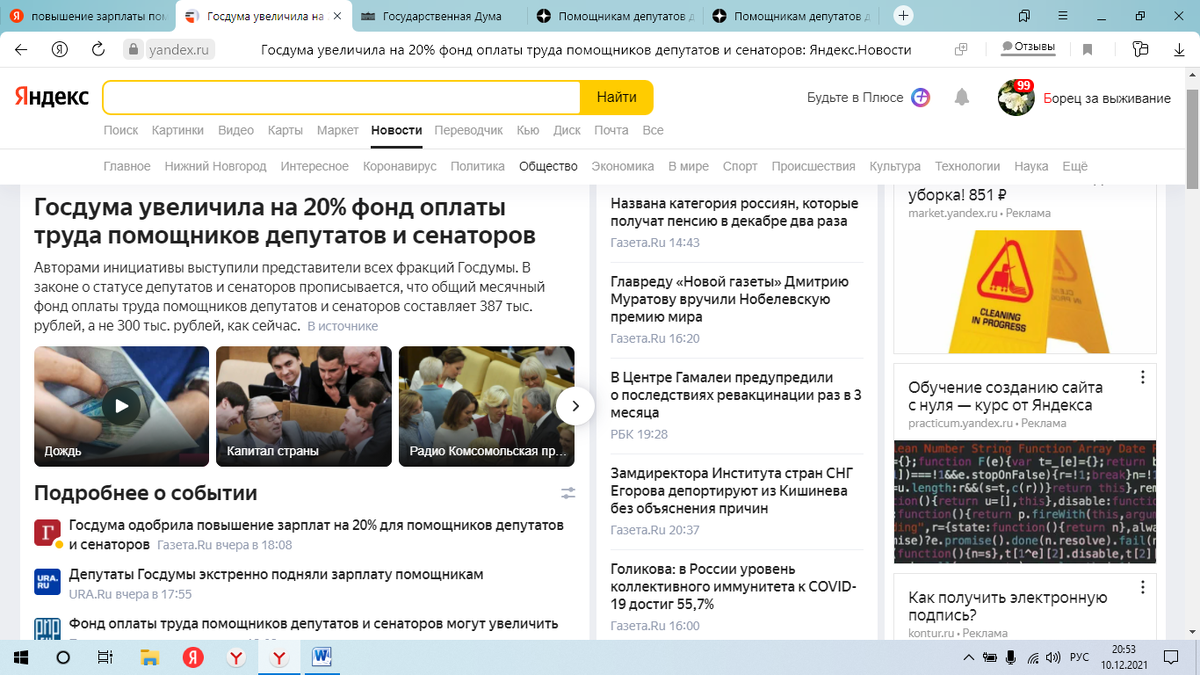Go back with the browser back arrow
This screenshot has height=675, width=1200.
(x=21, y=49)
